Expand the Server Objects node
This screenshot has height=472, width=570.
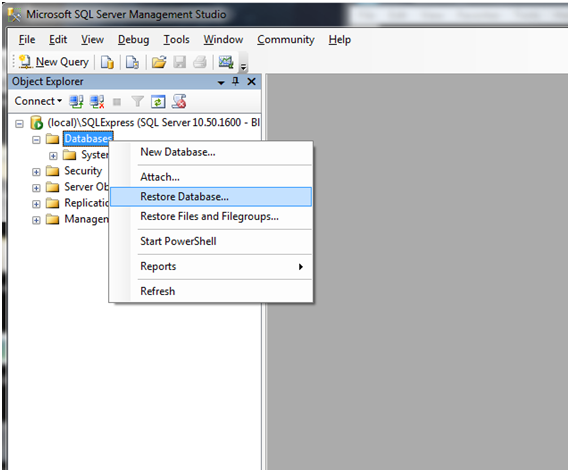[x=36, y=188]
